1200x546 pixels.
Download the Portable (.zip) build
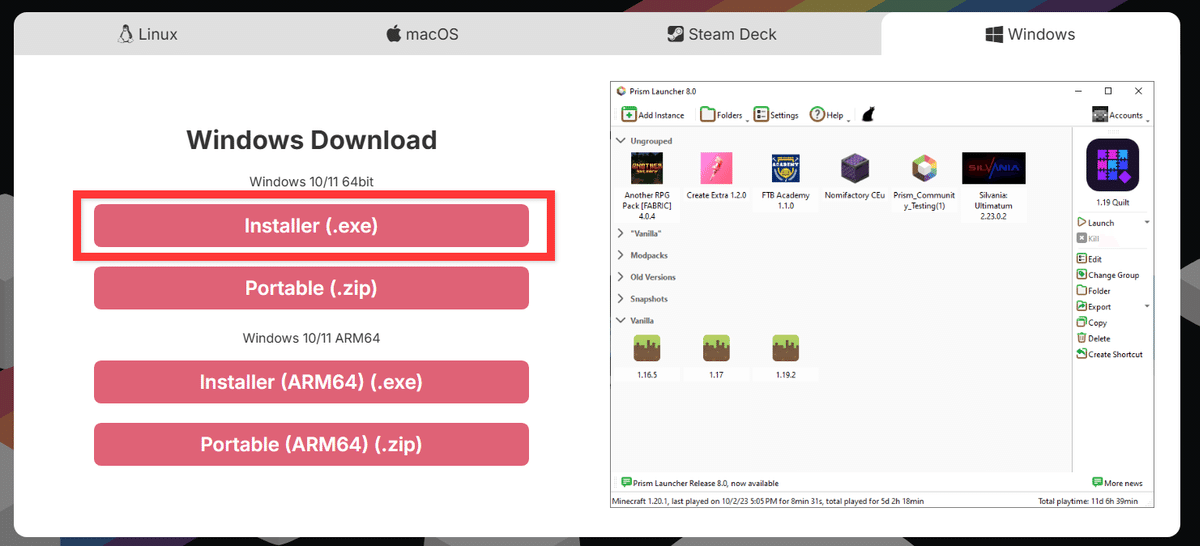click(311, 288)
